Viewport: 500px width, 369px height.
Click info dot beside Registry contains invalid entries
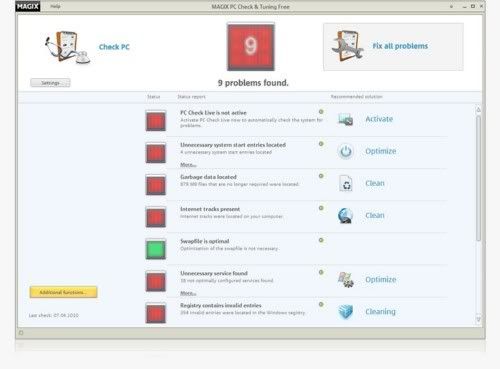click(x=321, y=304)
